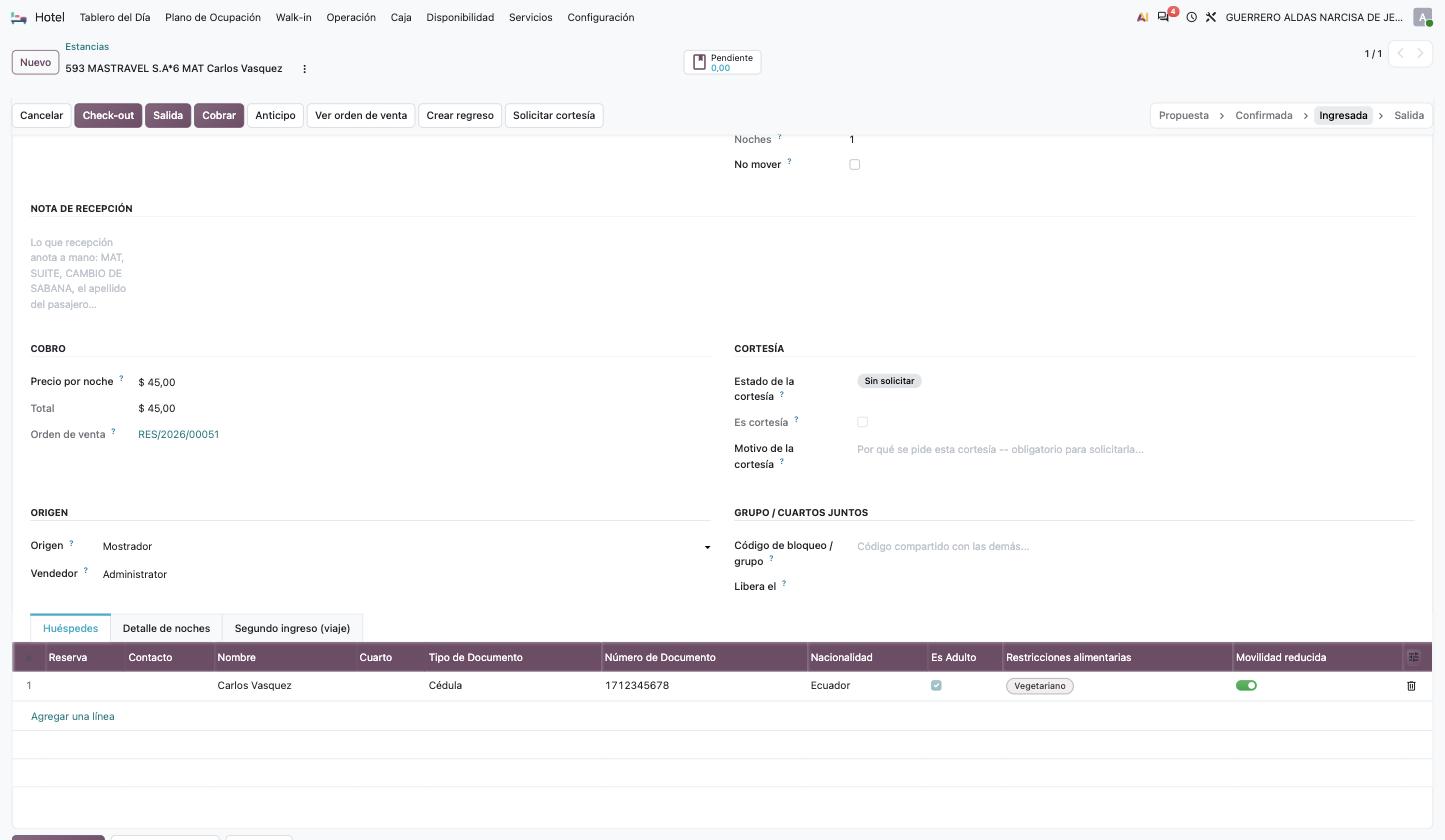Image resolution: width=1445 pixels, height=840 pixels.
Task: Click the Nota de recepción text area
Action: pos(80,273)
